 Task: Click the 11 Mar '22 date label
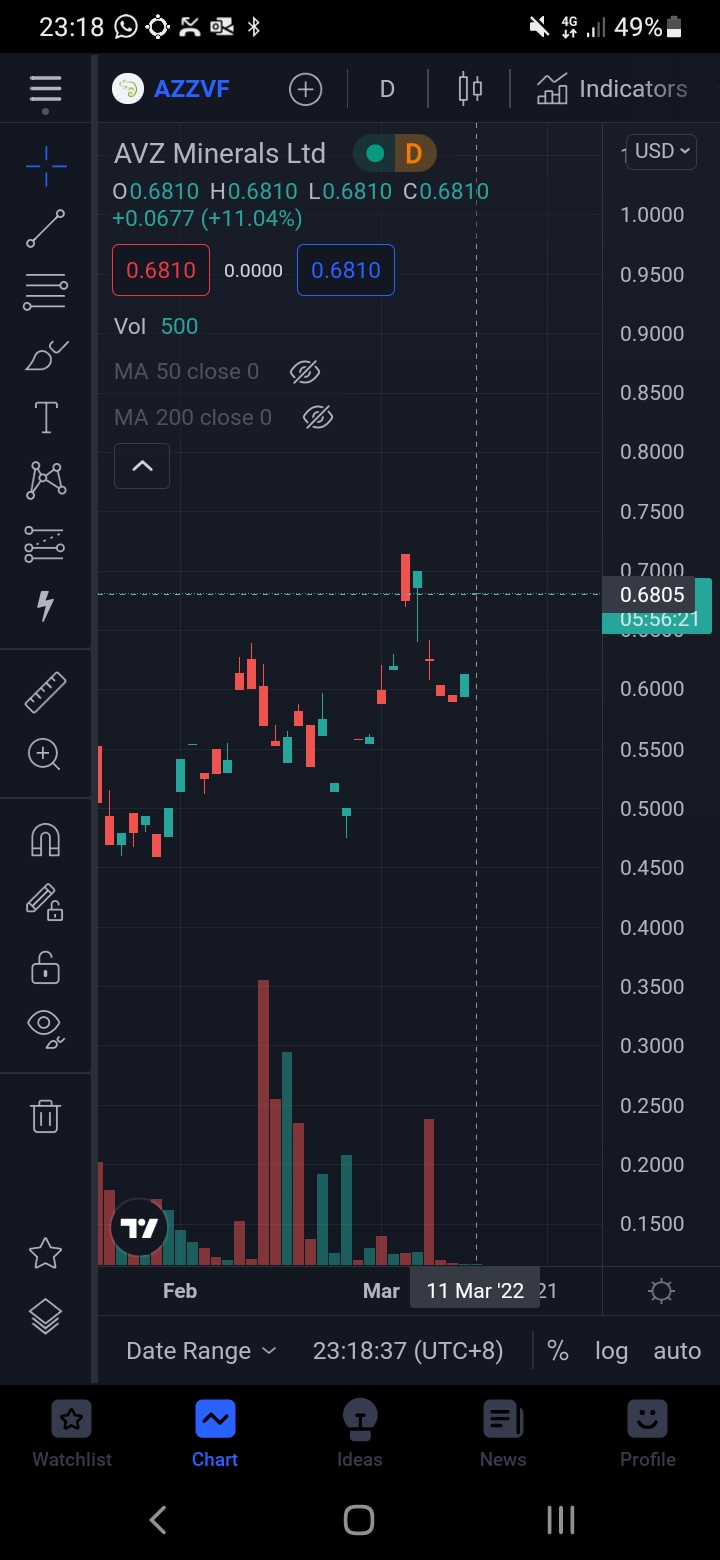click(x=475, y=1291)
